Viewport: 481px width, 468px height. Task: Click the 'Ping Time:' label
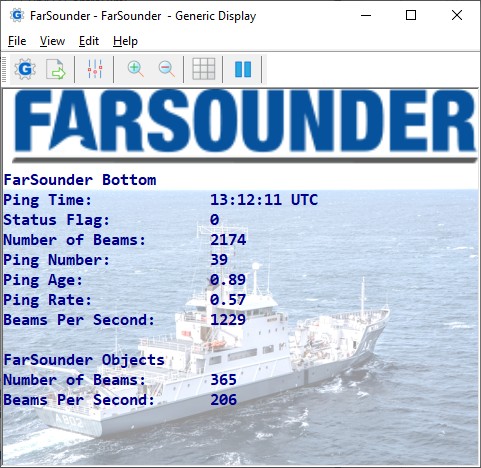(47, 200)
